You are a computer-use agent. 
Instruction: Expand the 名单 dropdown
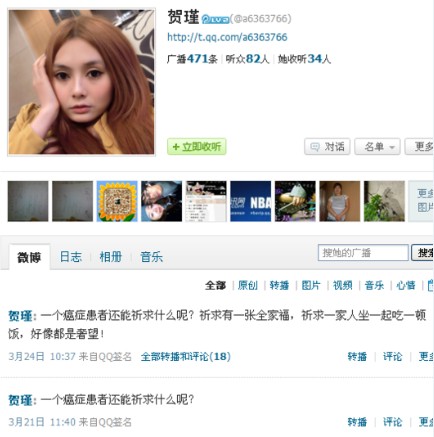(378, 147)
